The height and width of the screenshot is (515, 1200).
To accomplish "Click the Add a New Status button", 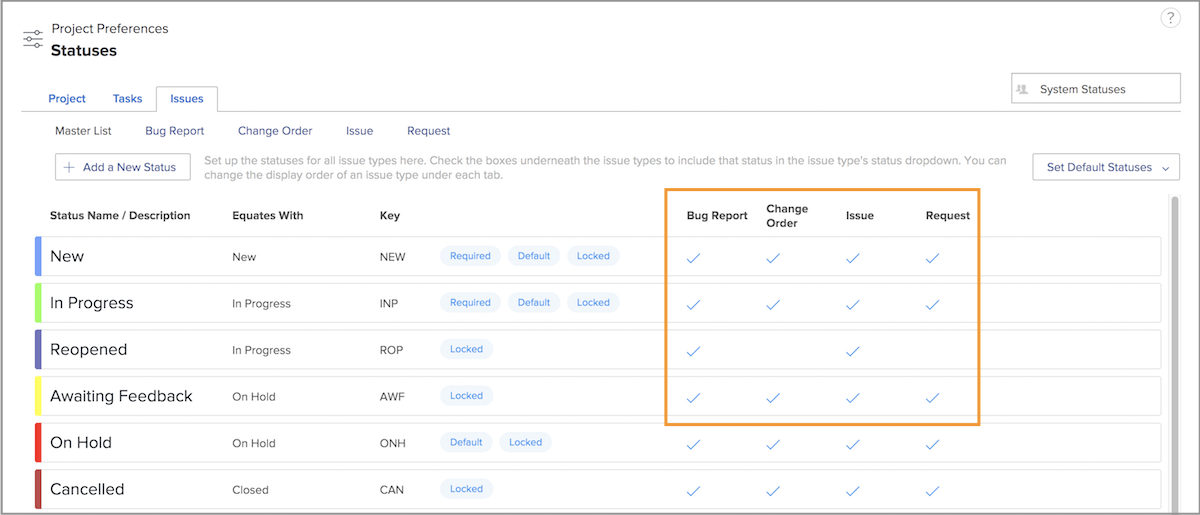I will point(123,167).
